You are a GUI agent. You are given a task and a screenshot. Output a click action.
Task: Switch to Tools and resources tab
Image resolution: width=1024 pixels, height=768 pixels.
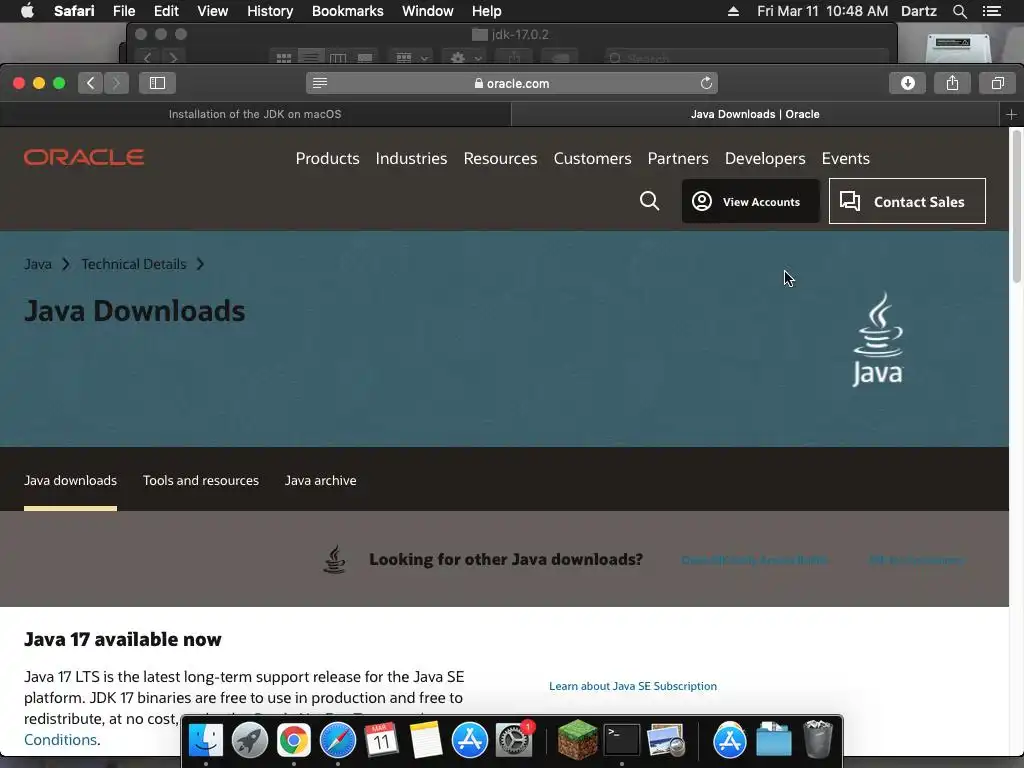click(201, 481)
